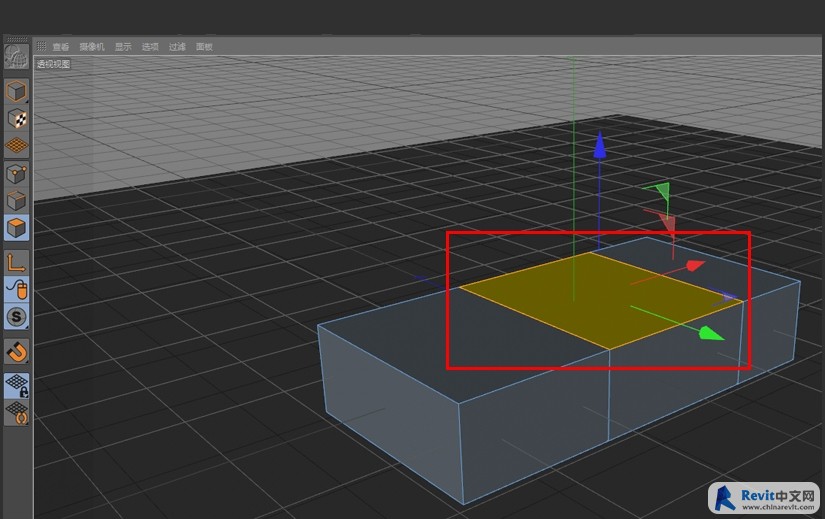Open the 选项 menu
This screenshot has height=519, width=825.
click(x=150, y=47)
